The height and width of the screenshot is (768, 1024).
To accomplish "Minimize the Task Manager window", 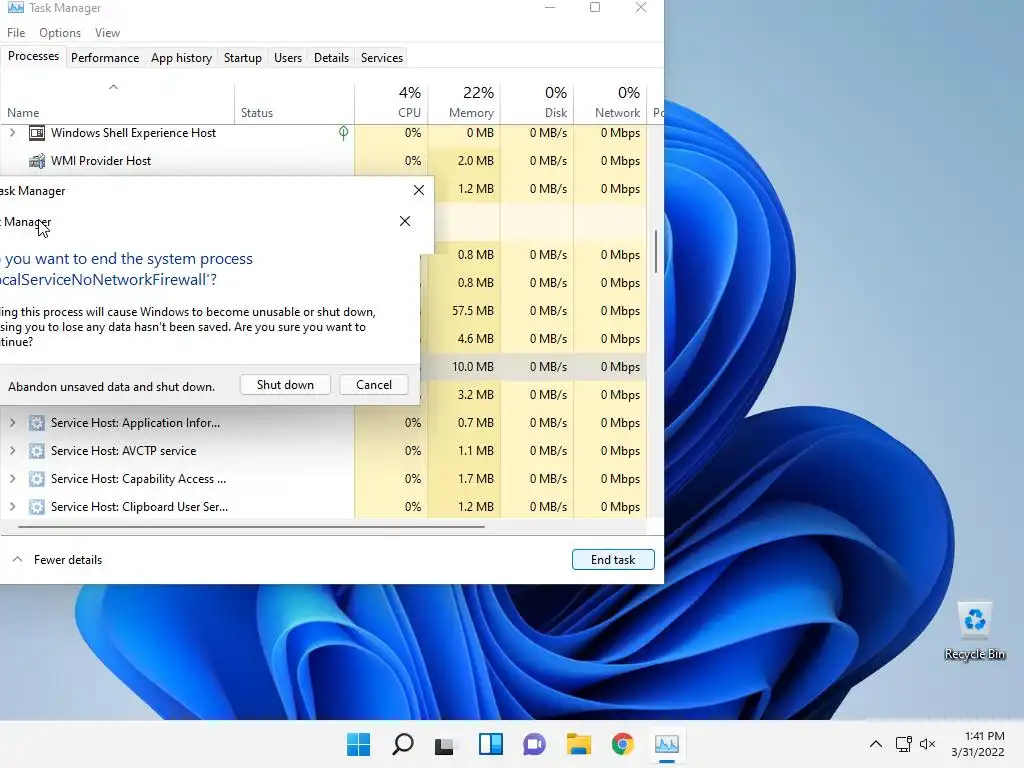I will (550, 7).
